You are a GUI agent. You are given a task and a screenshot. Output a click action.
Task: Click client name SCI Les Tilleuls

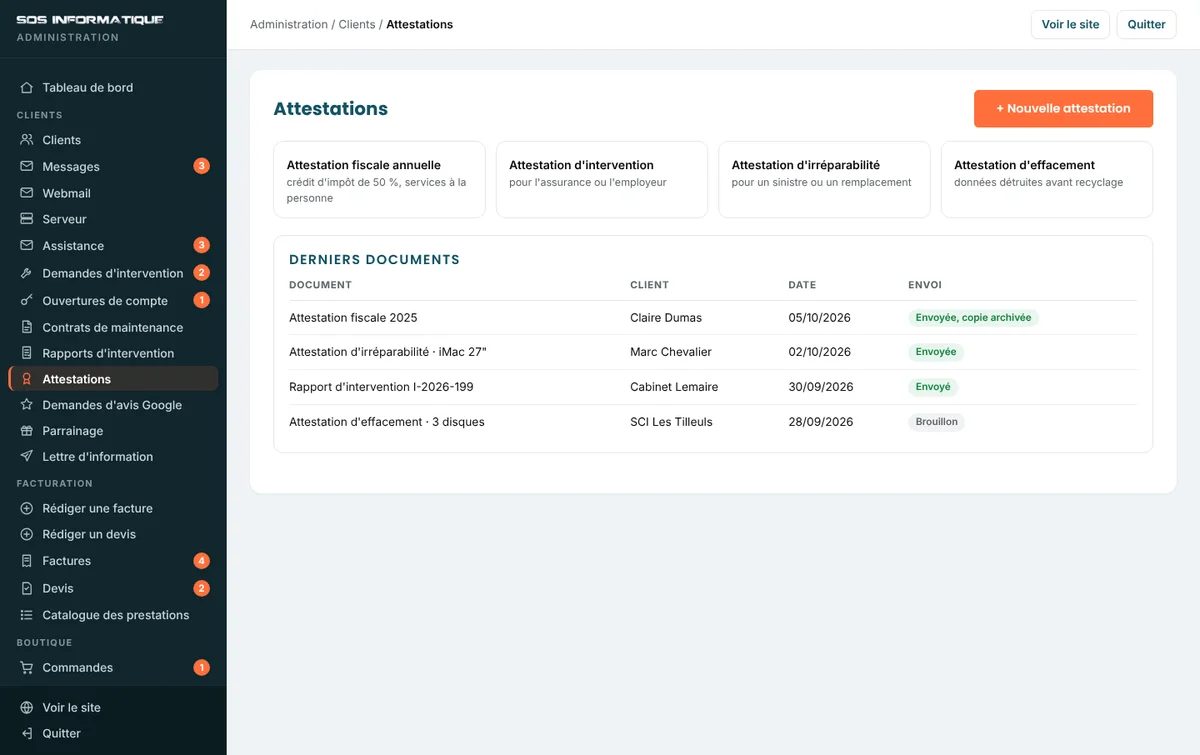[x=671, y=422]
